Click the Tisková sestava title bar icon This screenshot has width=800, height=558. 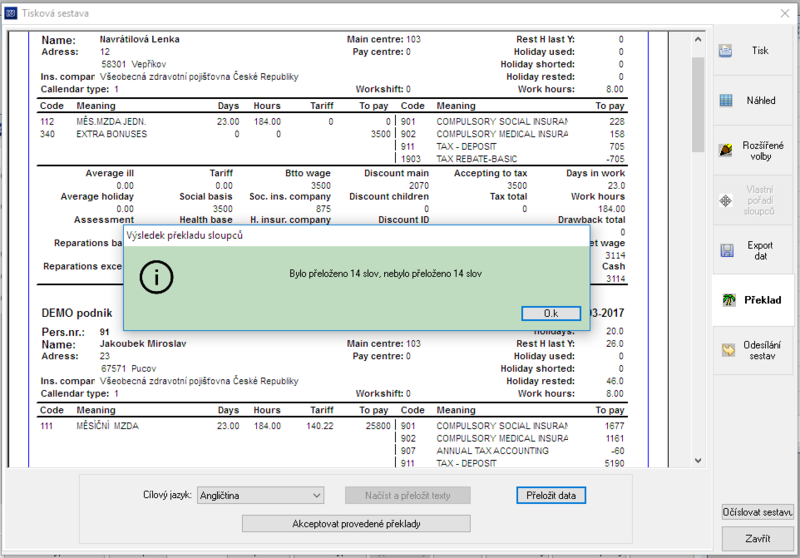tap(11, 13)
